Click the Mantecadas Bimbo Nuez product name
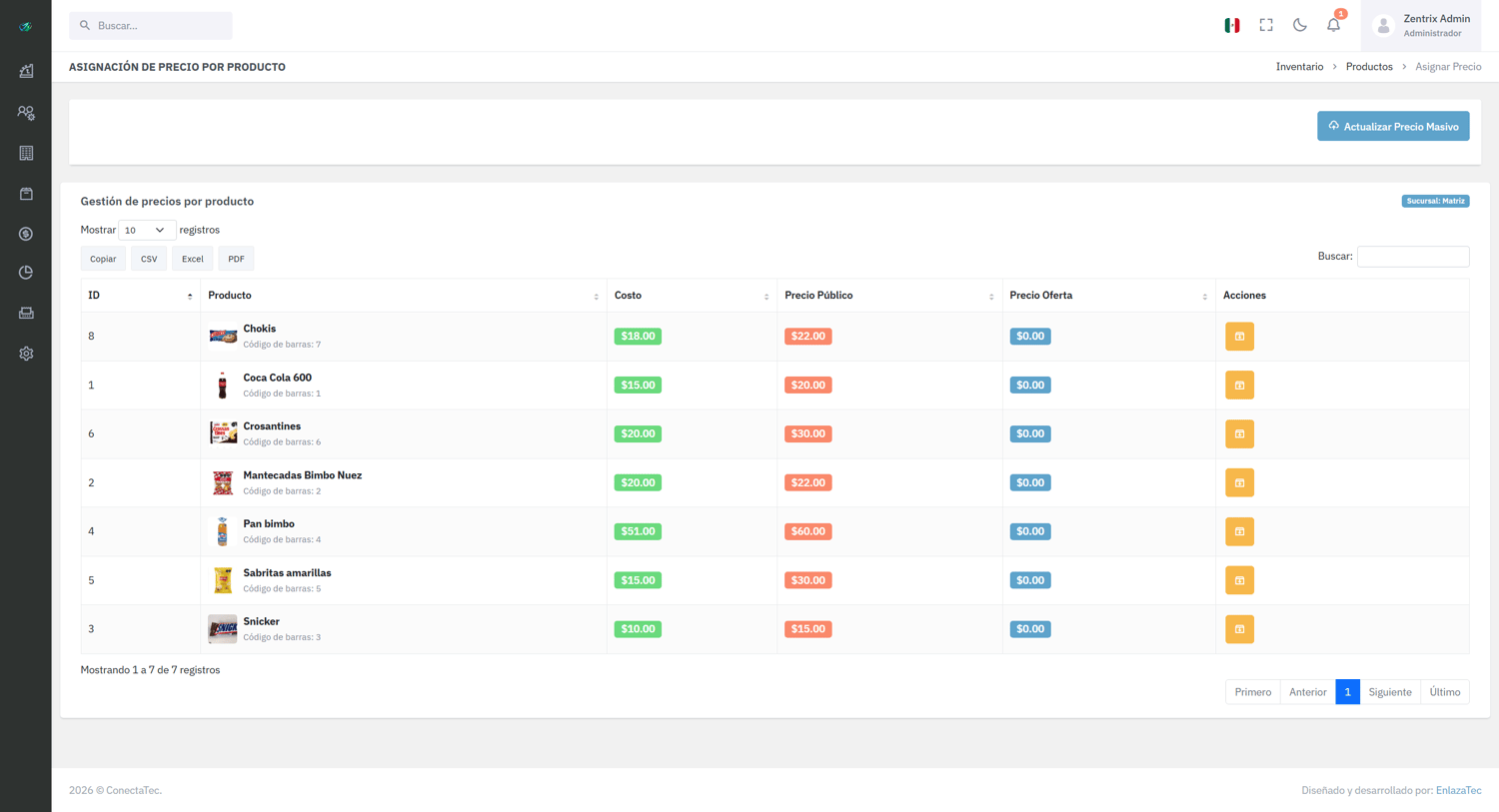The width and height of the screenshot is (1499, 812). (x=303, y=475)
